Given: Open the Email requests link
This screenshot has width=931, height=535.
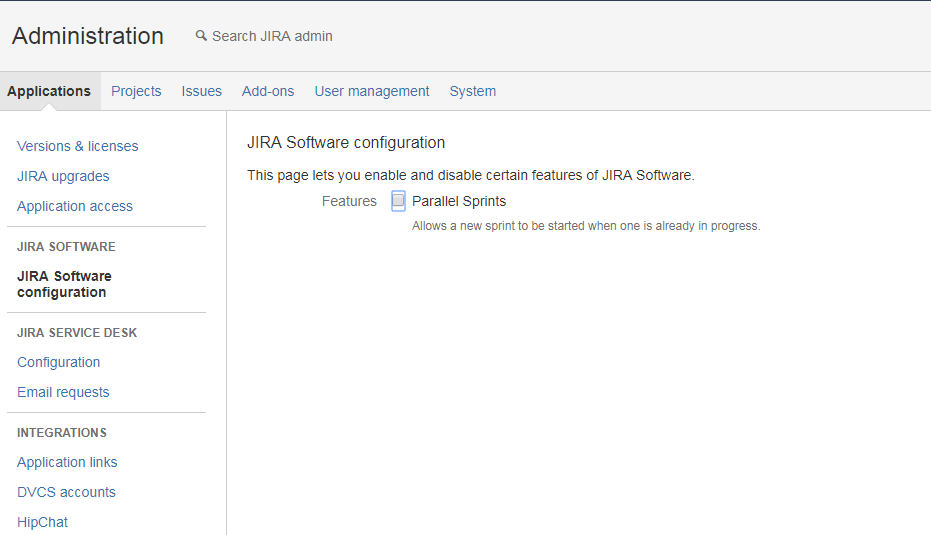Looking at the screenshot, I should pyautogui.click(x=63, y=392).
